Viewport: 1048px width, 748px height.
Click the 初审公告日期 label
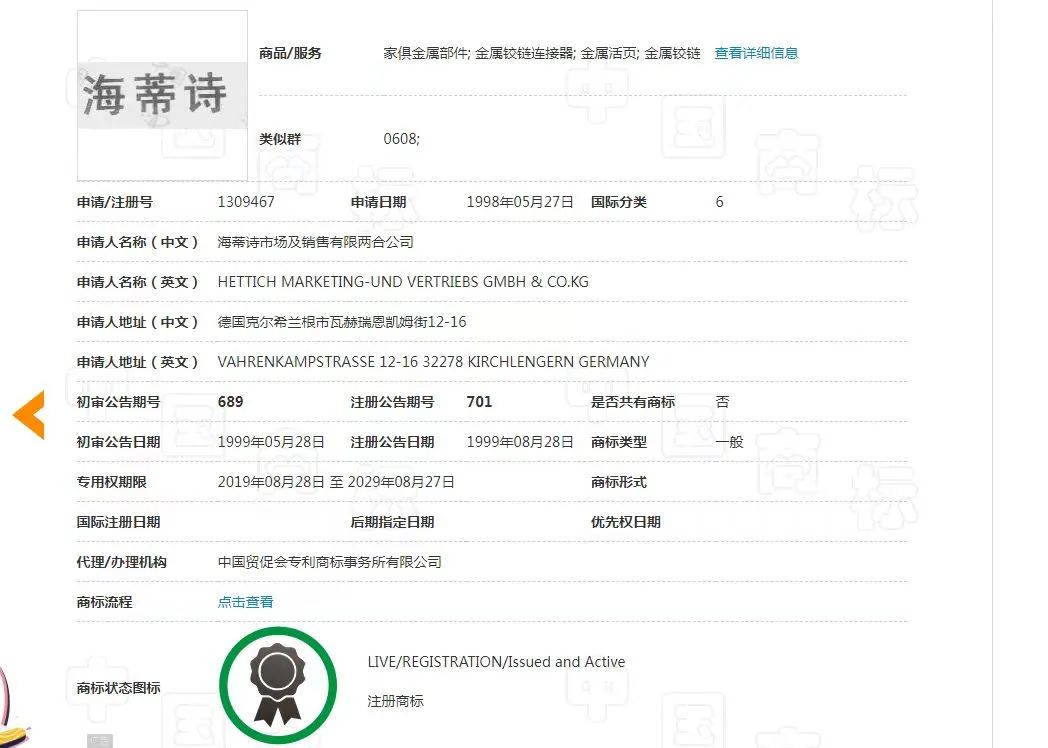pyautogui.click(x=118, y=442)
